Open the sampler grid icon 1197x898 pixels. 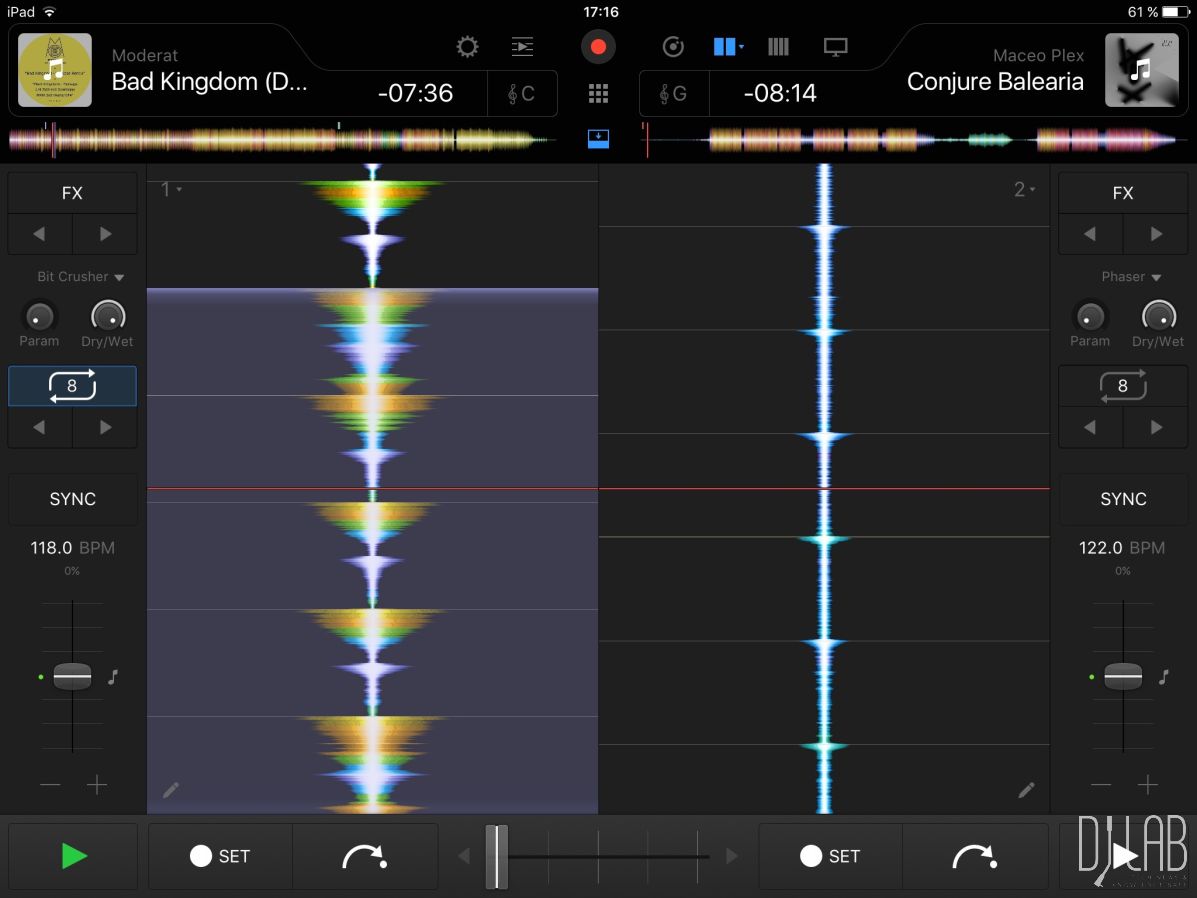(x=598, y=94)
